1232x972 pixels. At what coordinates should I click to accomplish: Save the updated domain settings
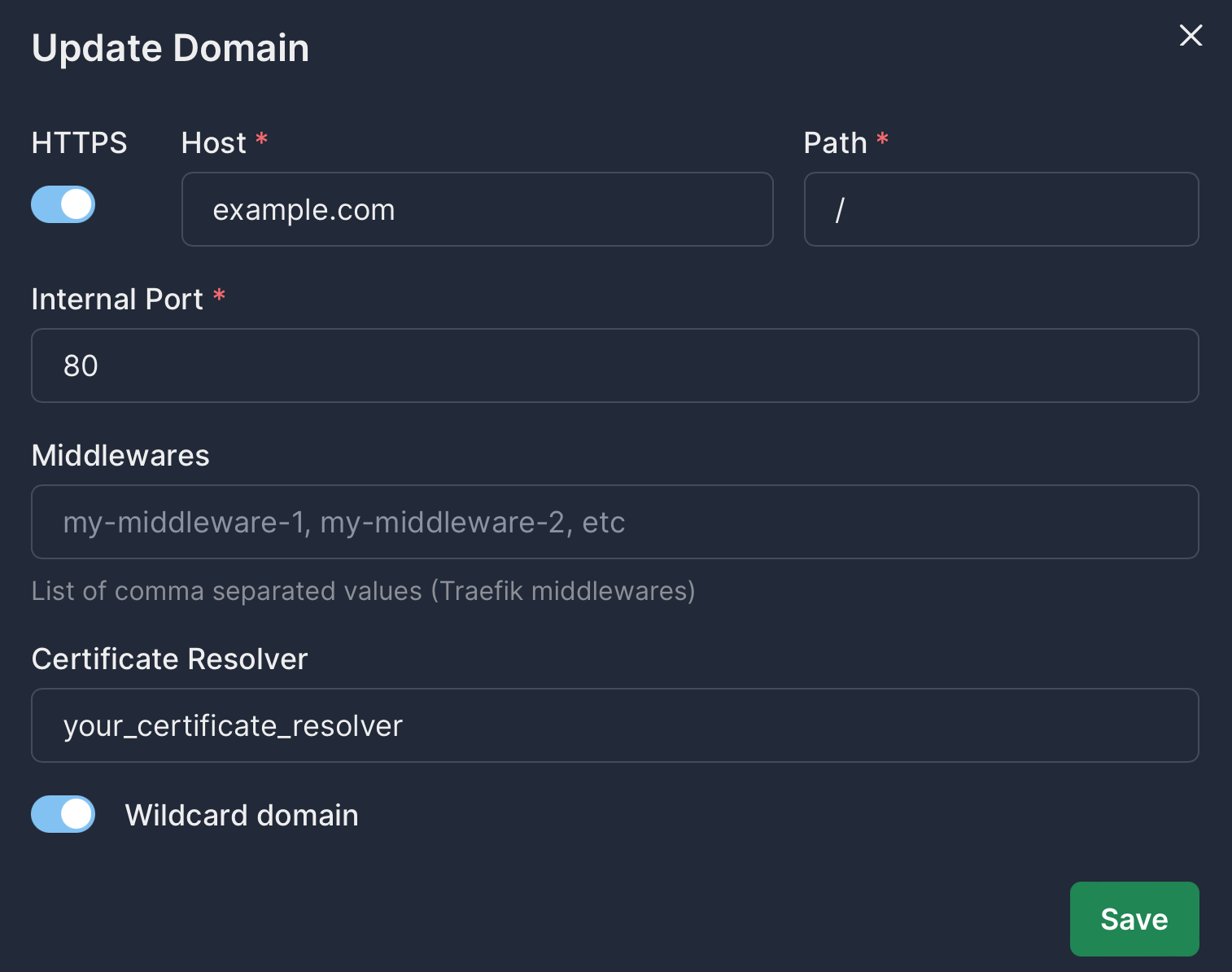pos(1134,919)
